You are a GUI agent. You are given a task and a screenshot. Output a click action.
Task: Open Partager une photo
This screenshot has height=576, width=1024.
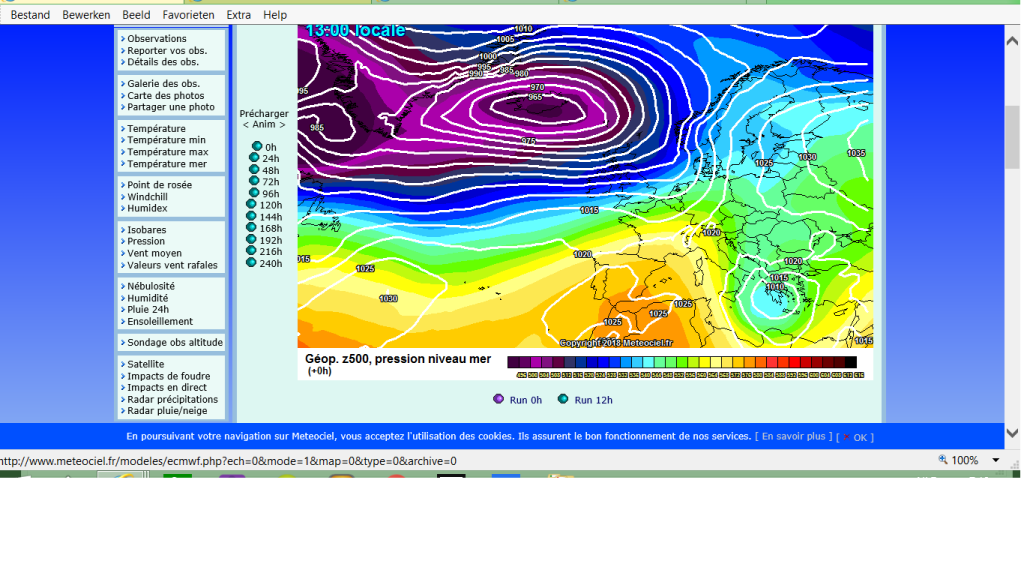[x=170, y=107]
